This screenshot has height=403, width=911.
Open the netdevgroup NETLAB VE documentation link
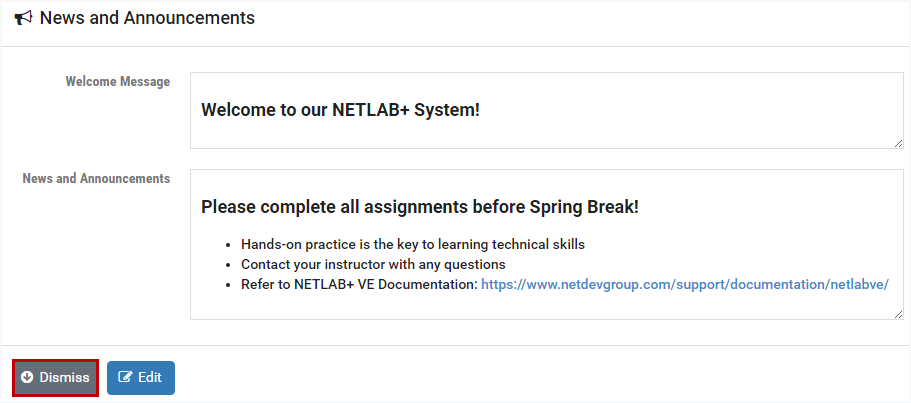pos(684,284)
